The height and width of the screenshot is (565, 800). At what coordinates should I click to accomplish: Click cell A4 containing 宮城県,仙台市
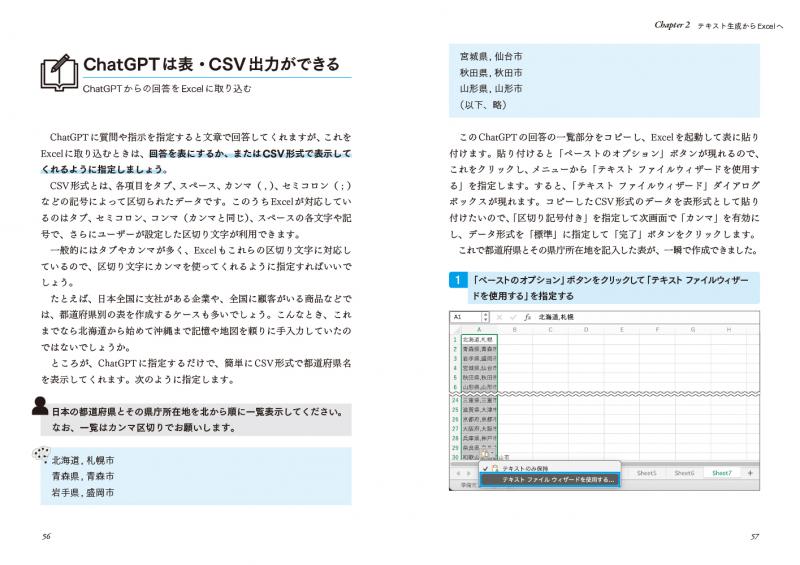pos(479,368)
